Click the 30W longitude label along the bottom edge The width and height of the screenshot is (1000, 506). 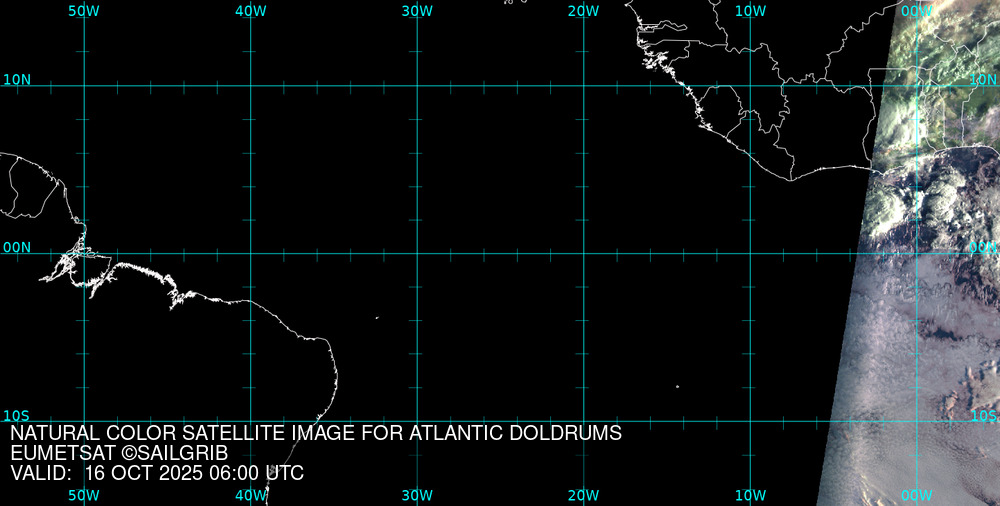coord(417,495)
